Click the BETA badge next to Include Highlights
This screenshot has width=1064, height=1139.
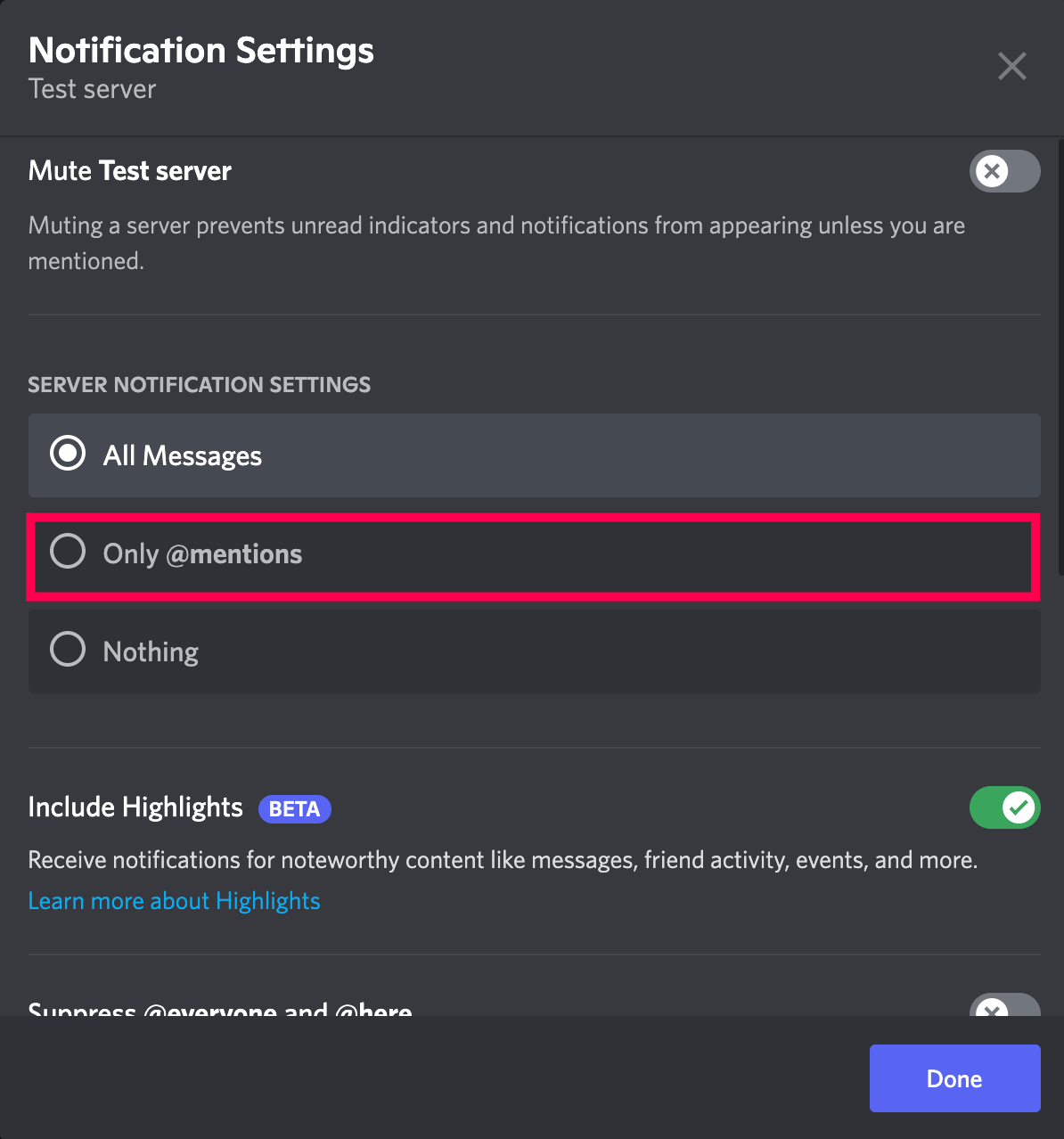[294, 808]
